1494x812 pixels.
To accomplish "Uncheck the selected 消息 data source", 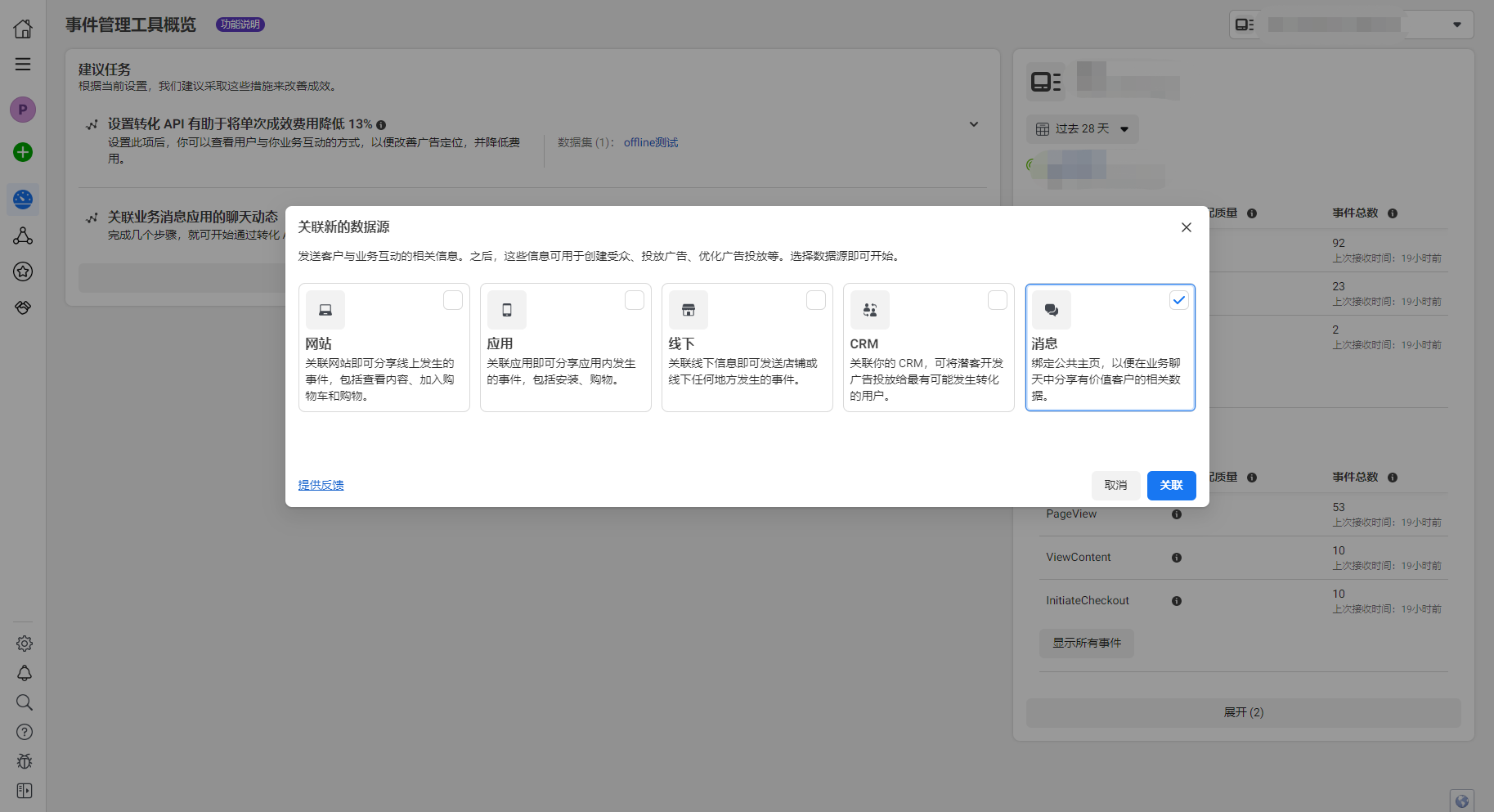I will [1178, 300].
